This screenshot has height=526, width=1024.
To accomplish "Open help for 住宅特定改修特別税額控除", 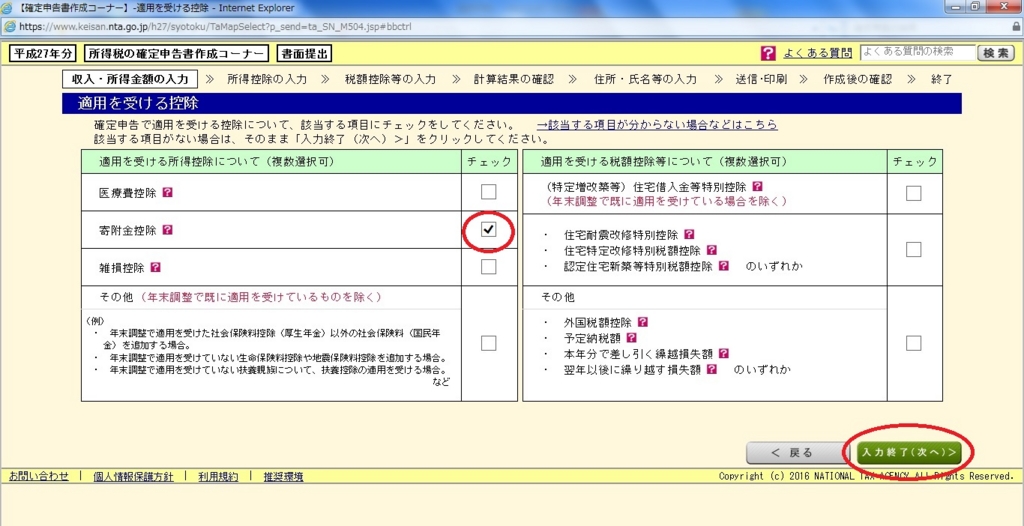I will [x=712, y=250].
